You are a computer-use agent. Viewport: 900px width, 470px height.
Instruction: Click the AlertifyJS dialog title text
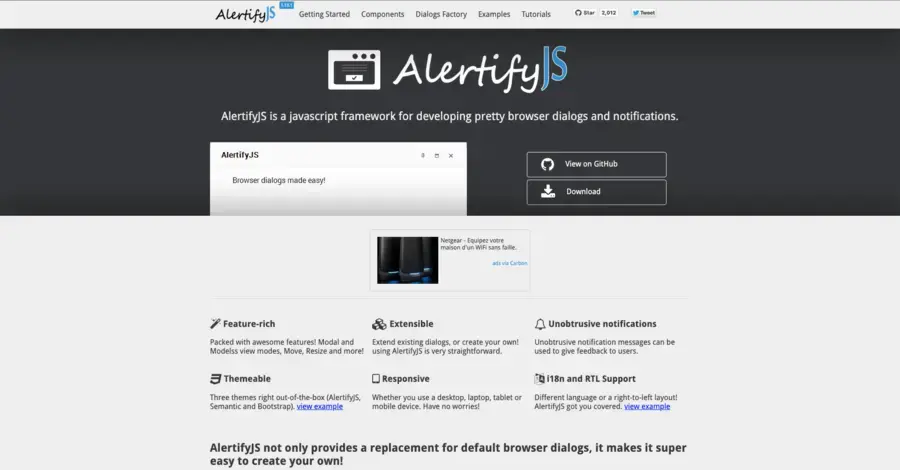click(x=240, y=155)
